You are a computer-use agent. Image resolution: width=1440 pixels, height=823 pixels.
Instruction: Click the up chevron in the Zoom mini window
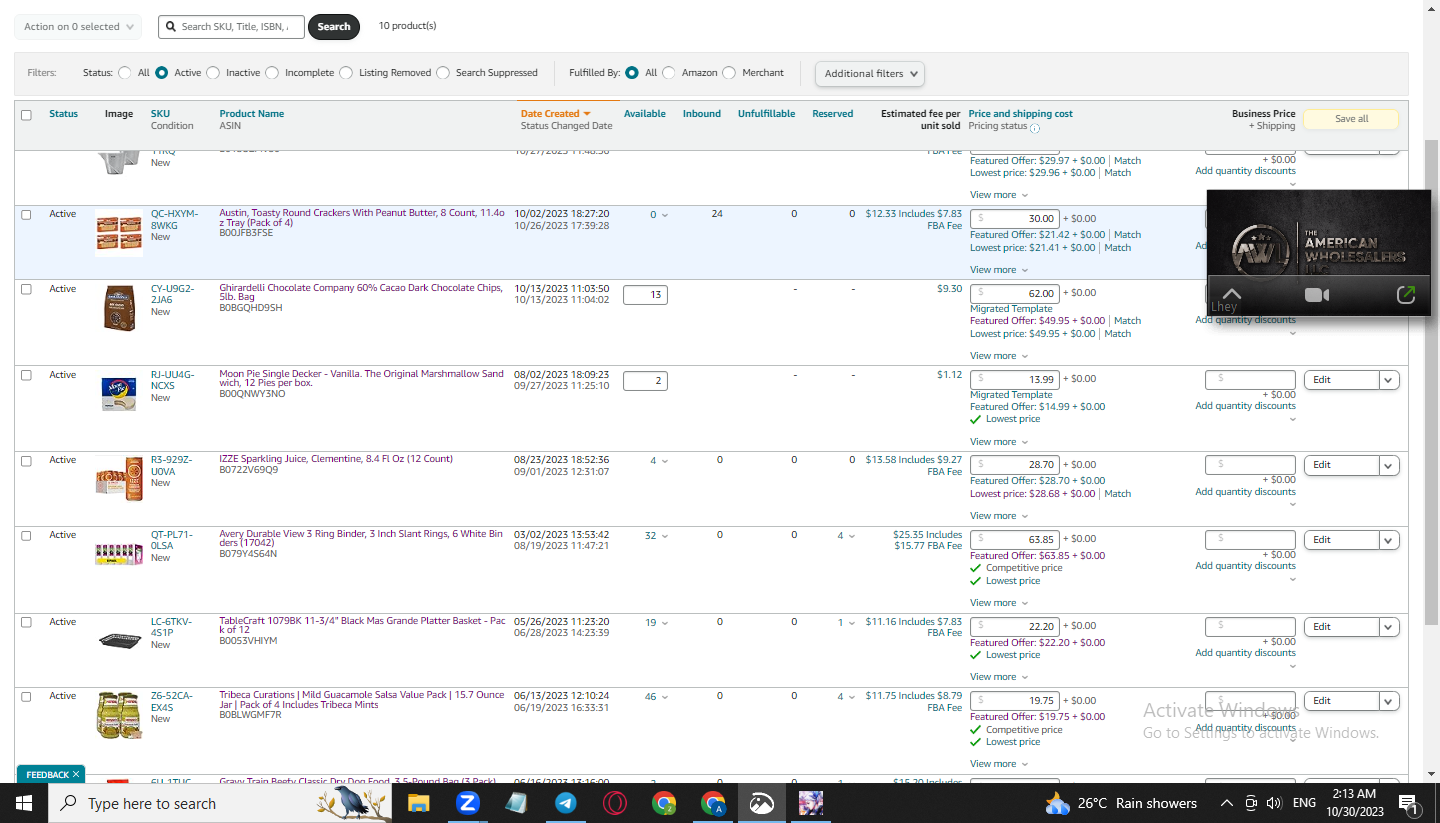(1231, 295)
